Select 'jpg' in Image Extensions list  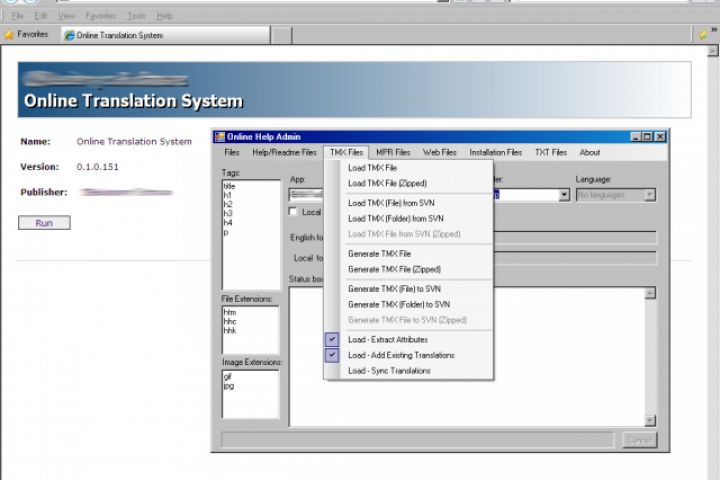[x=228, y=386]
